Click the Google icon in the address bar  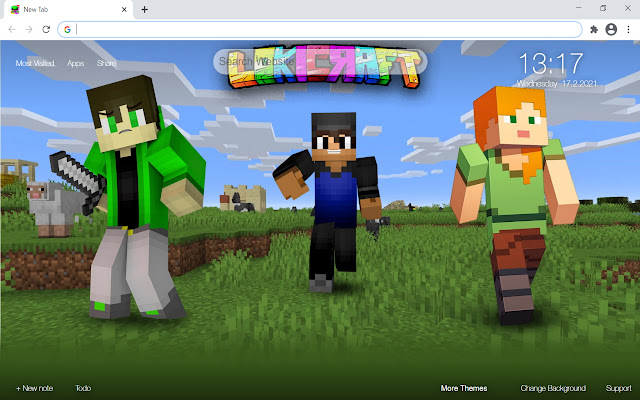coord(67,29)
